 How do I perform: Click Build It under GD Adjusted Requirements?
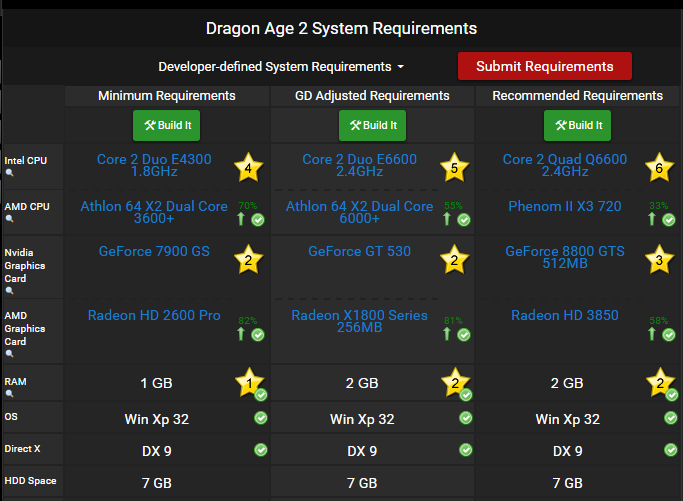coord(372,125)
